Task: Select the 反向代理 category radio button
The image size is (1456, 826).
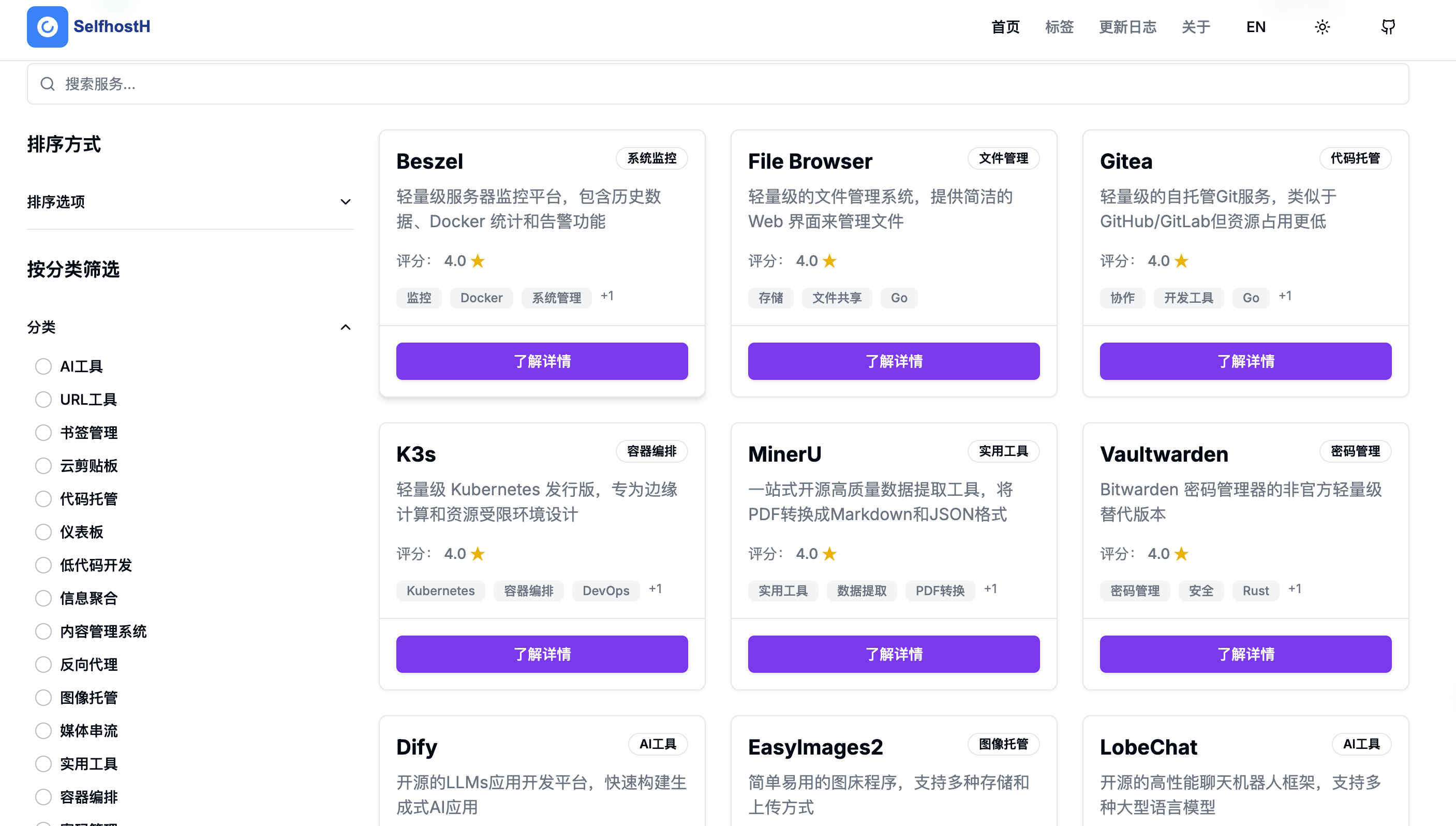Action: point(43,665)
